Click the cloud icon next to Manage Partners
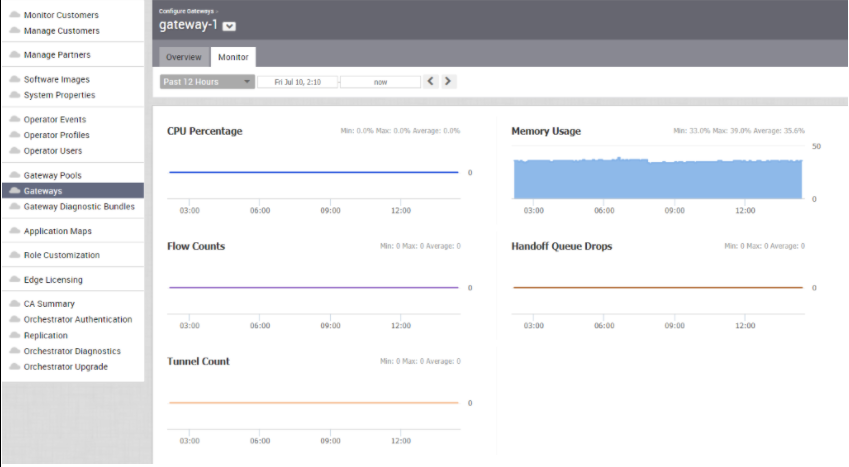This screenshot has height=467, width=849. [15, 55]
